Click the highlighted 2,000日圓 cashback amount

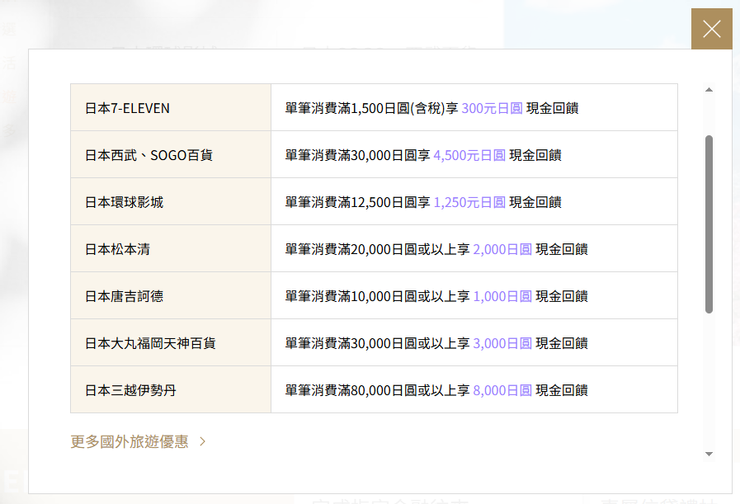click(502, 249)
